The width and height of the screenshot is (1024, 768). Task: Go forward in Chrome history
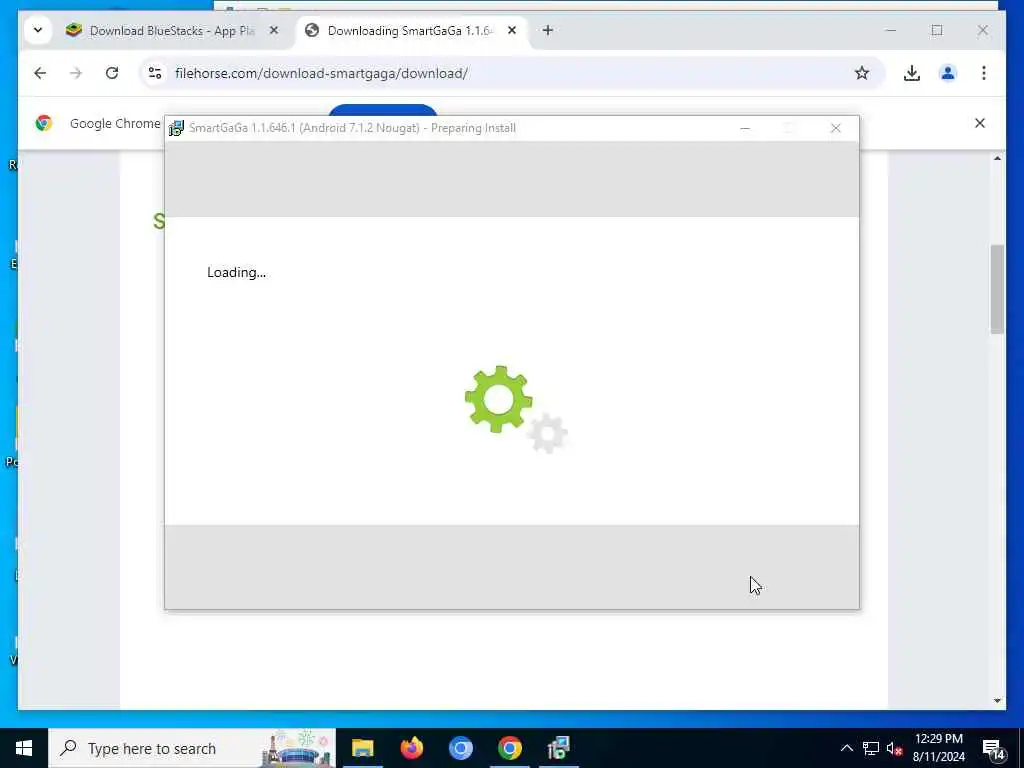[76, 73]
